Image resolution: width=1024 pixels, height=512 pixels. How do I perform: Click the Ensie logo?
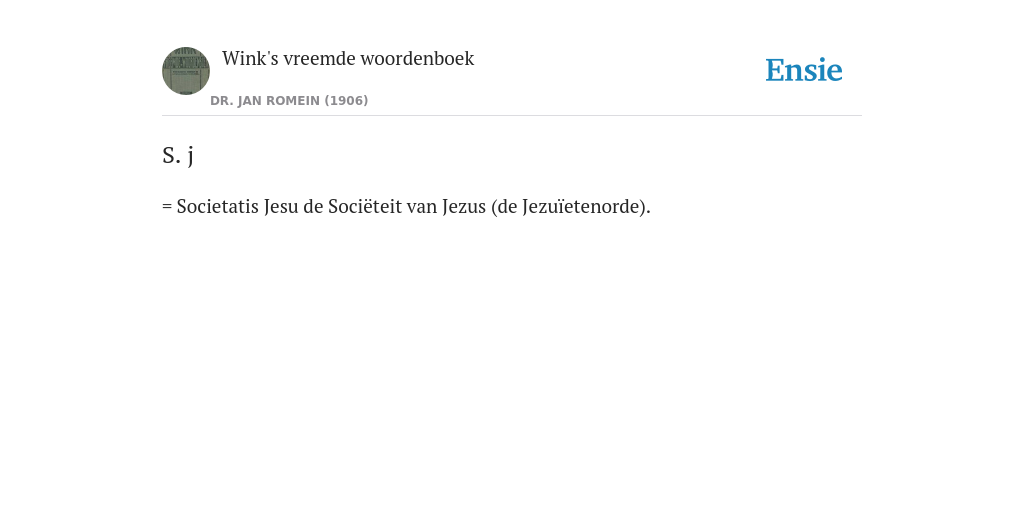coord(804,70)
